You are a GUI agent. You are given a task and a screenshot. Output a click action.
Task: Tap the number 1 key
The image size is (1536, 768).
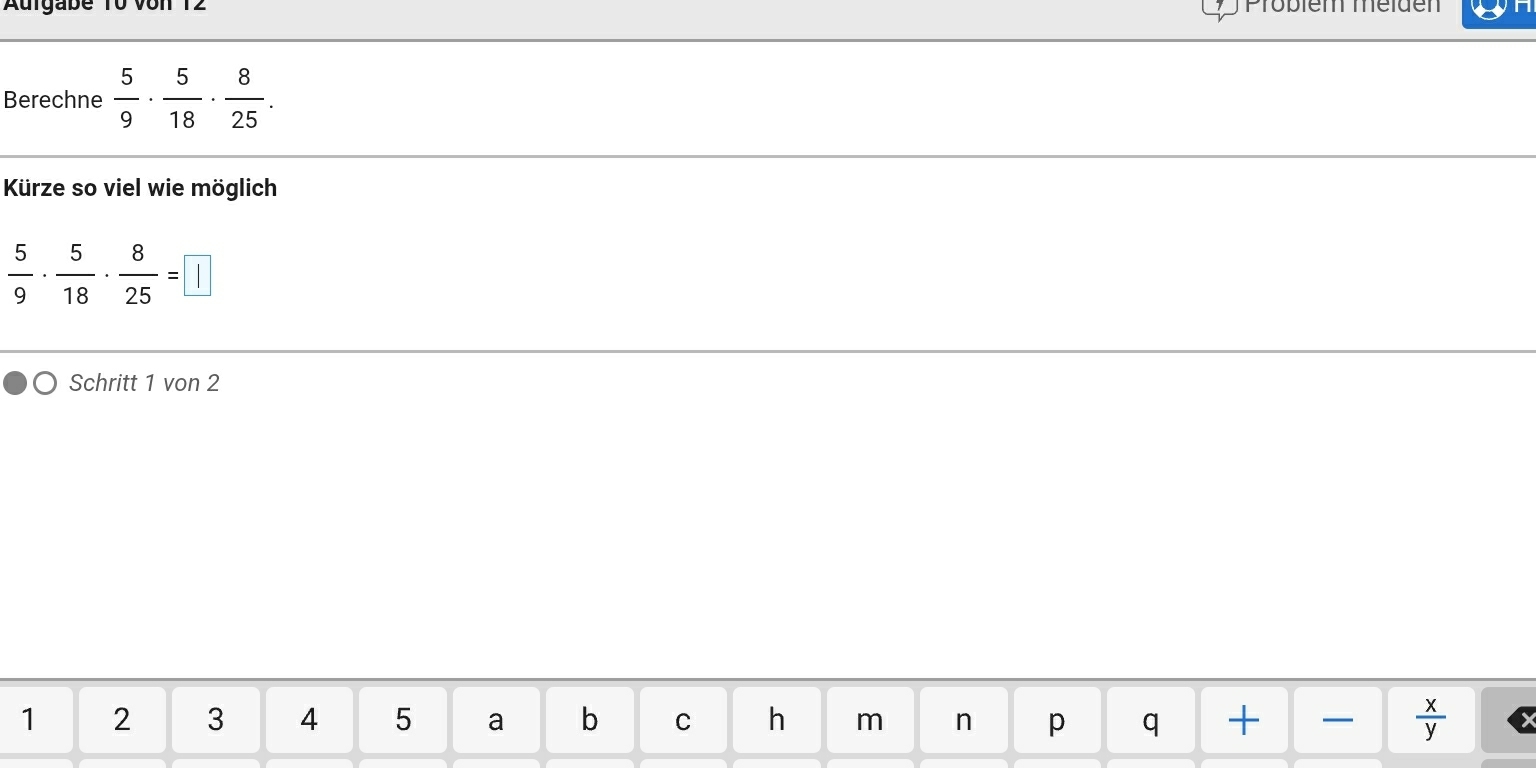pyautogui.click(x=29, y=720)
